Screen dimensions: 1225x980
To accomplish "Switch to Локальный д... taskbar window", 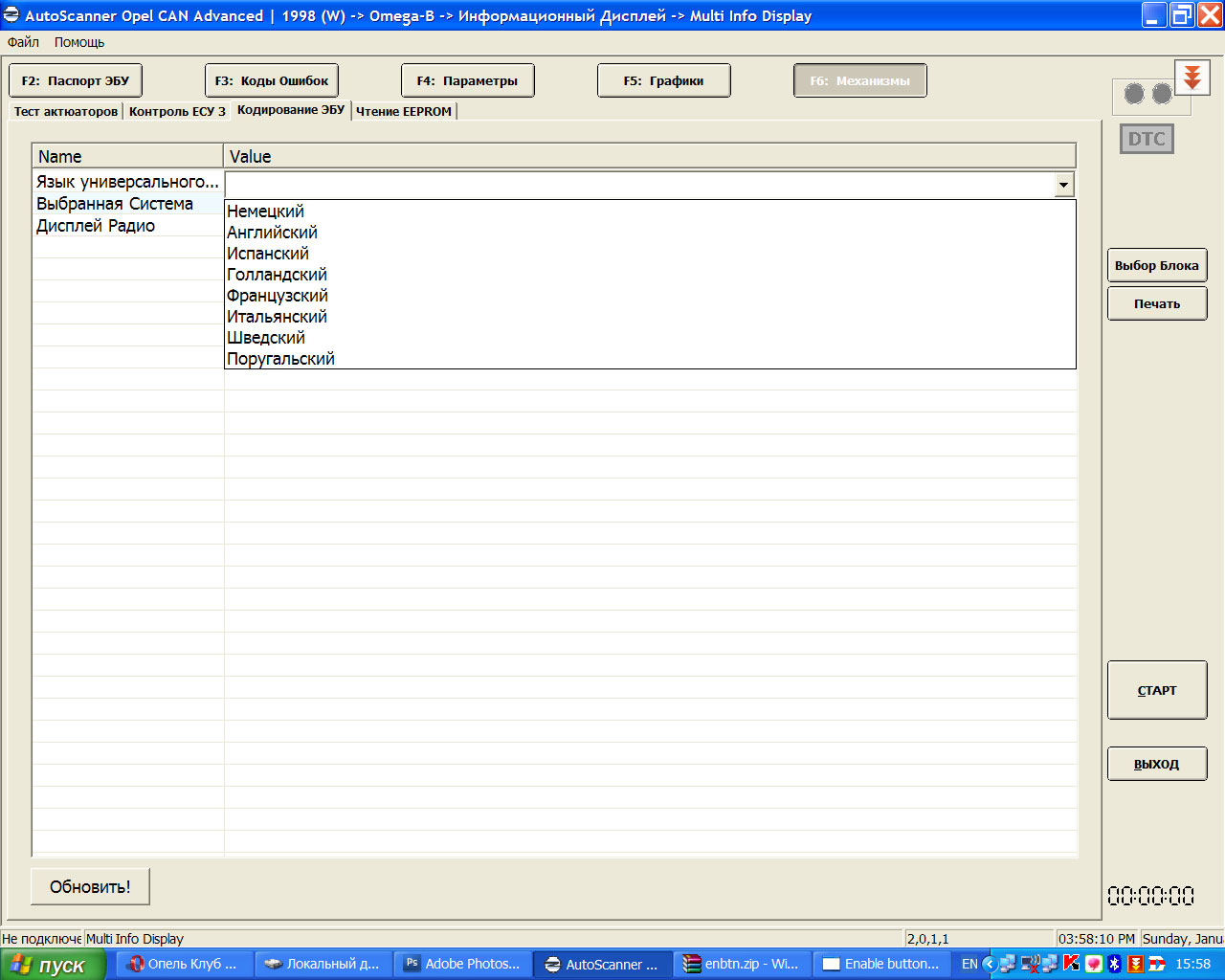I will click(x=325, y=964).
